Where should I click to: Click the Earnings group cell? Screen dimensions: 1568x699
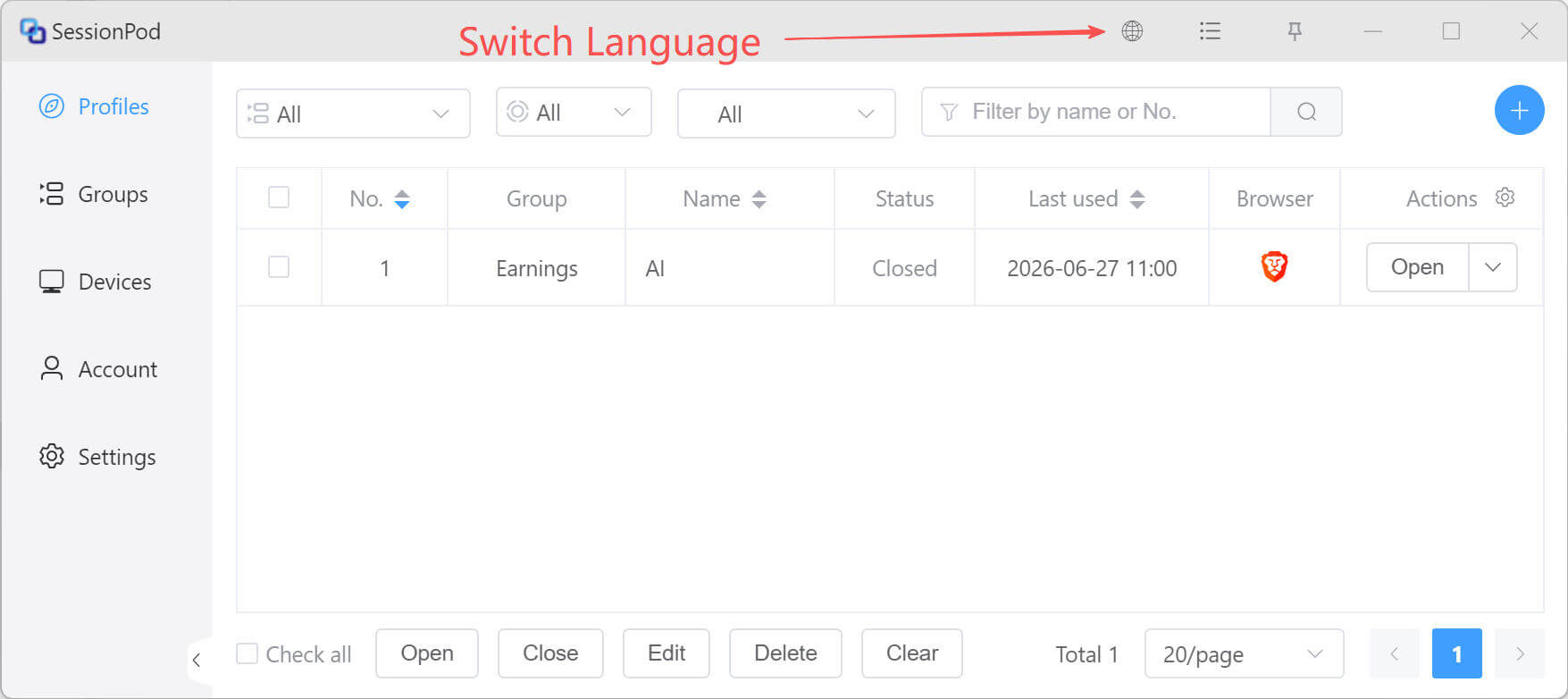tap(537, 268)
